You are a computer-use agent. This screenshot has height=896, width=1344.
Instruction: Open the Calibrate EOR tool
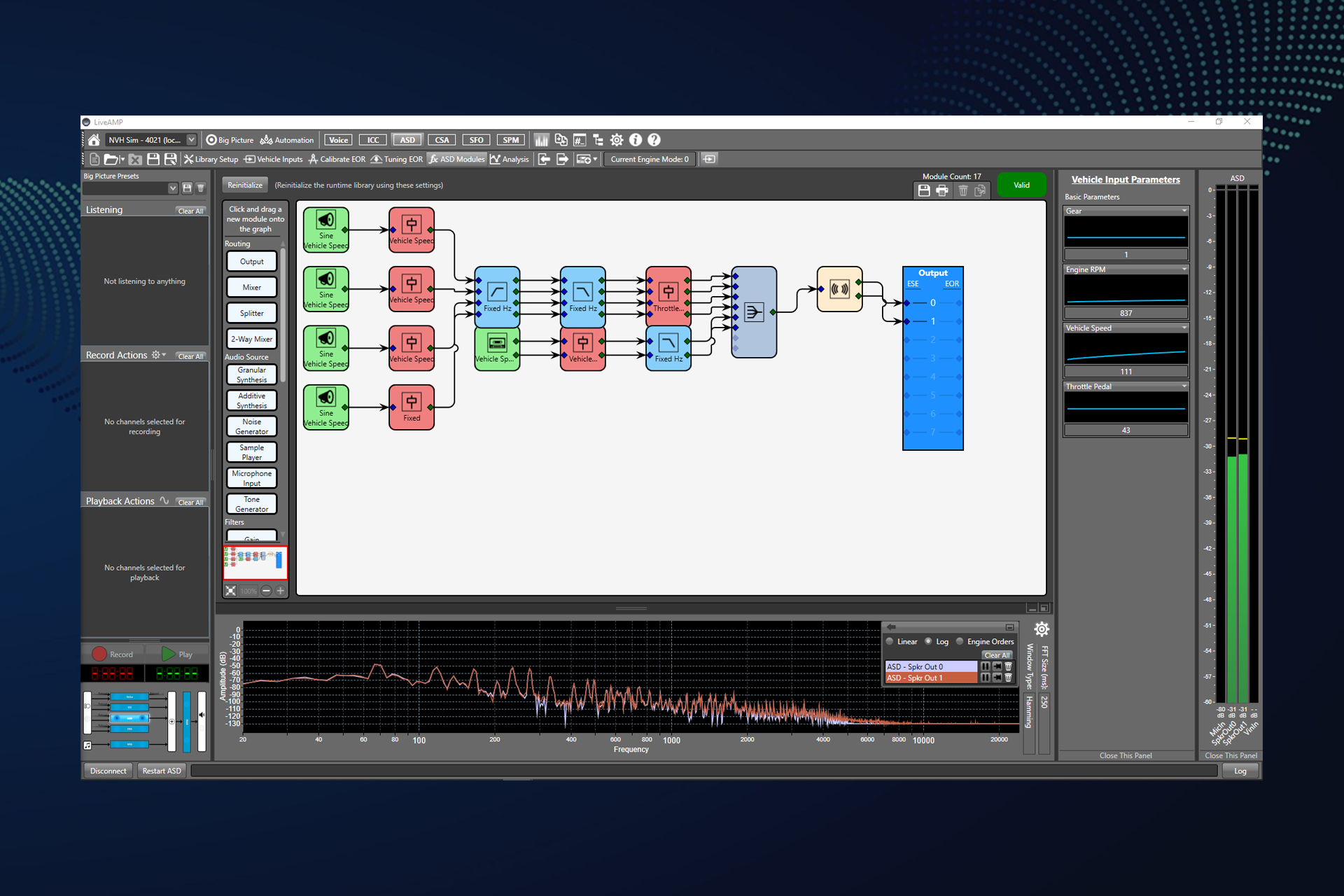[x=337, y=160]
